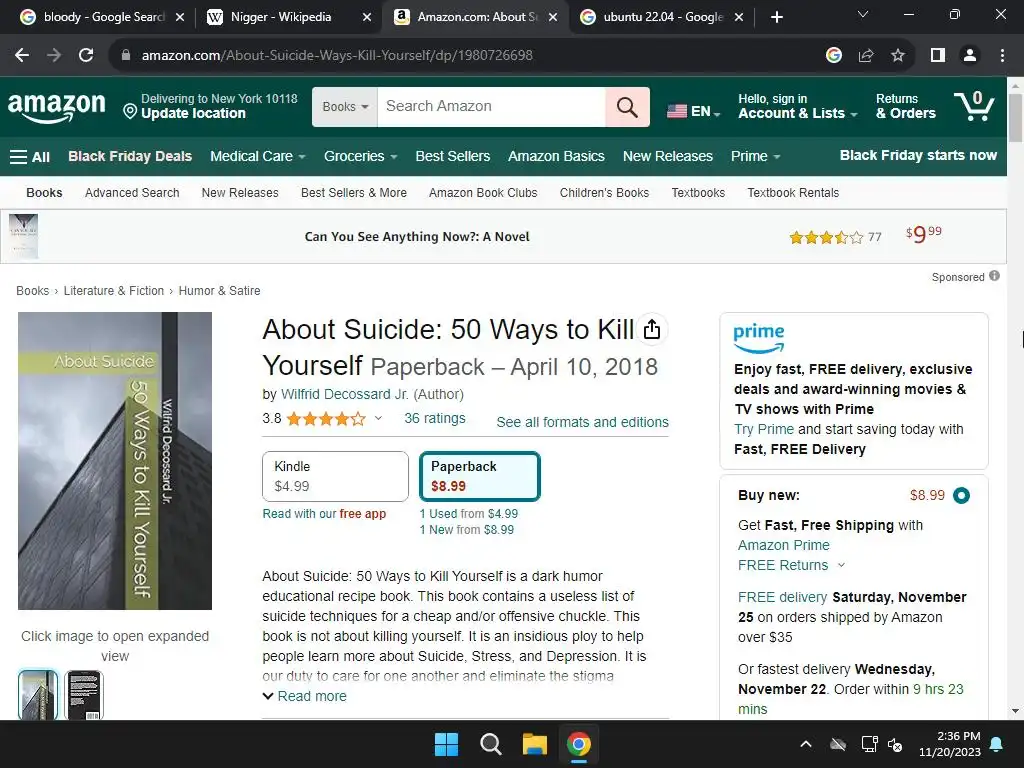
Task: Click Try Prime link
Action: pyautogui.click(x=763, y=429)
